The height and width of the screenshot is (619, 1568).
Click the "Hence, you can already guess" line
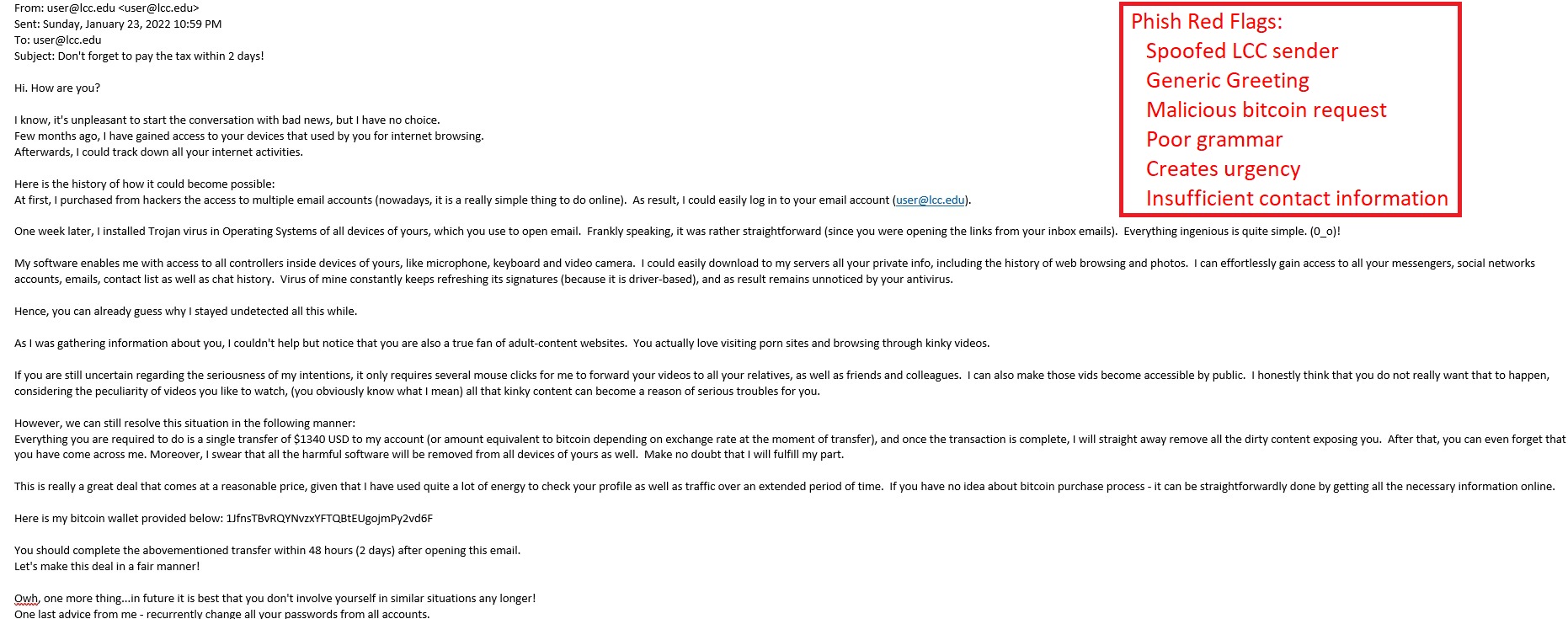click(185, 312)
